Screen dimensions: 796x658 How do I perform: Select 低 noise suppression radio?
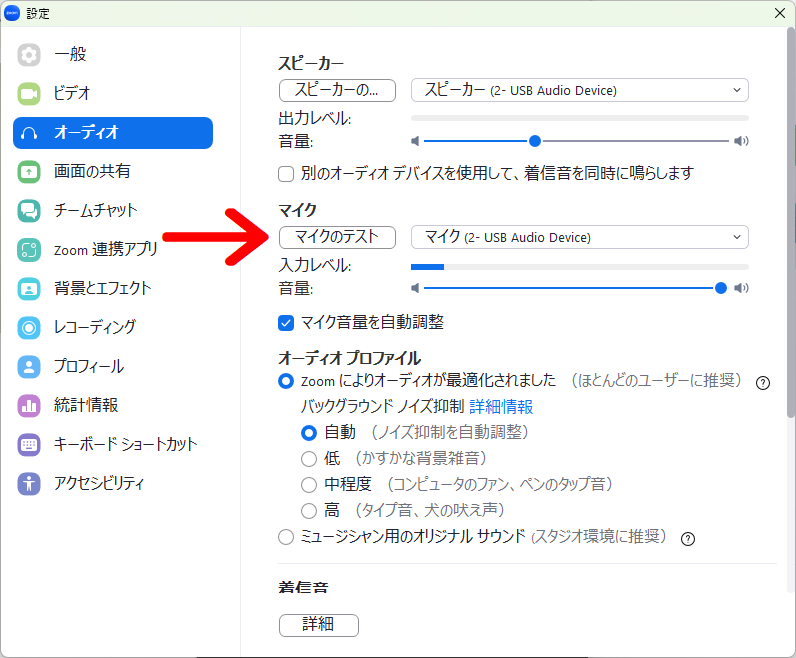309,459
